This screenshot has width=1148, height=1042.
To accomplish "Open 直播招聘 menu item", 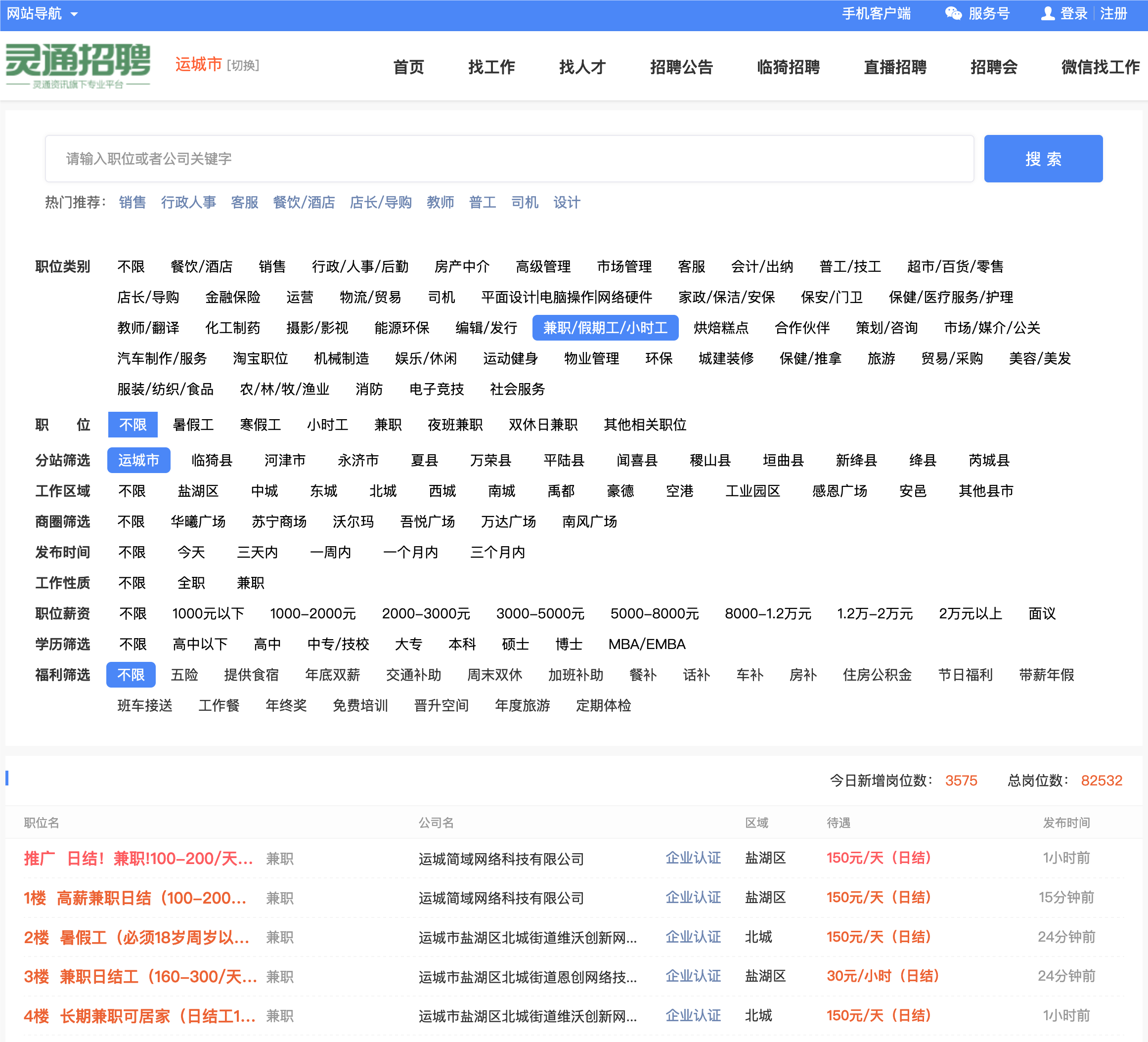I will pyautogui.click(x=895, y=67).
